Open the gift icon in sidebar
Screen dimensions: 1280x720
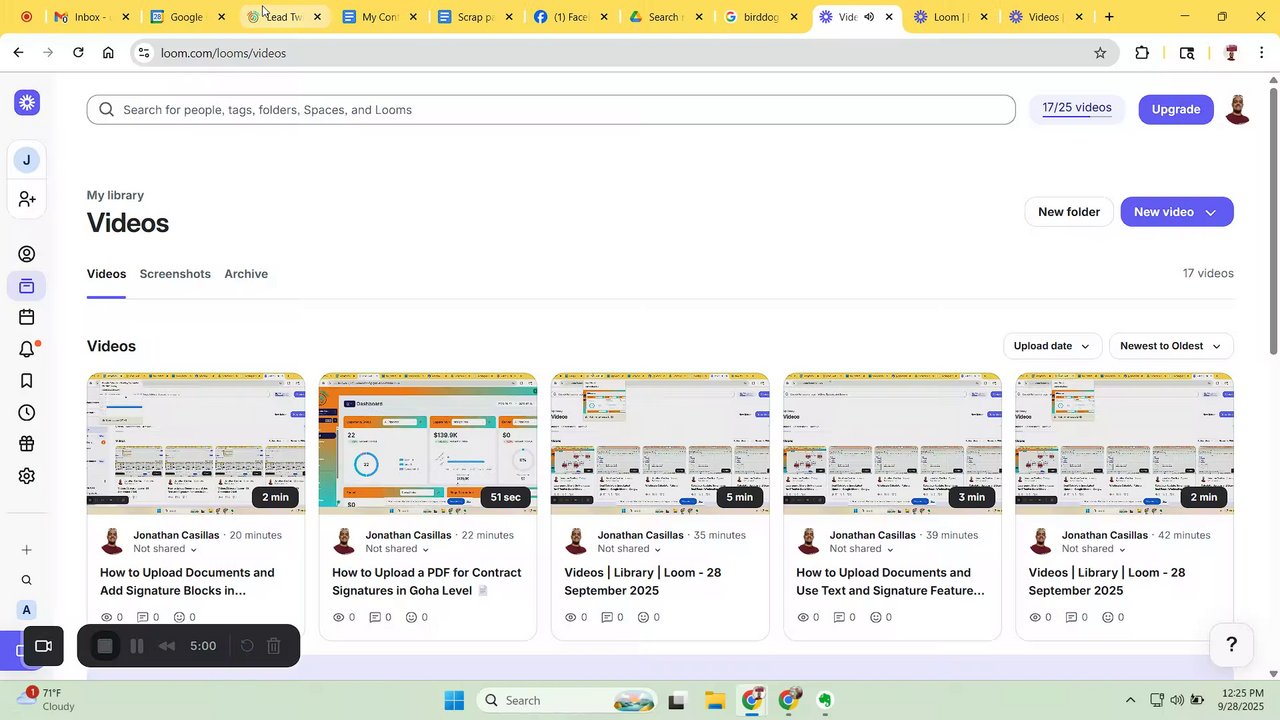coord(27,444)
